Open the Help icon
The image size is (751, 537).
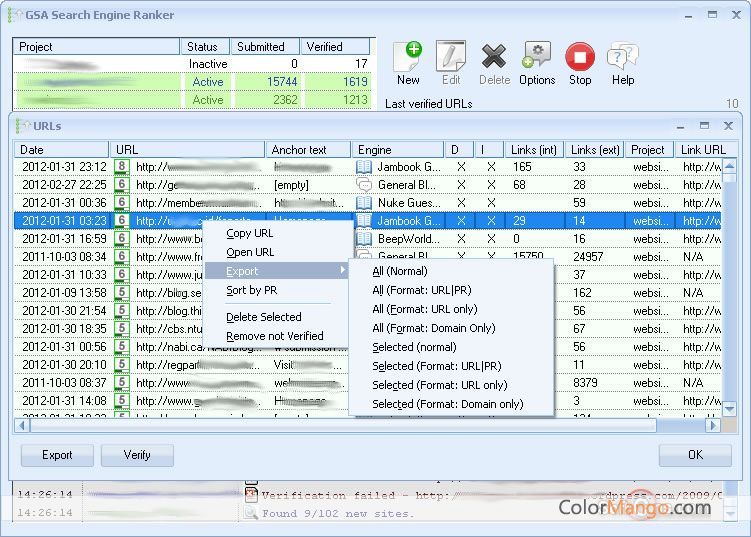[x=622, y=57]
